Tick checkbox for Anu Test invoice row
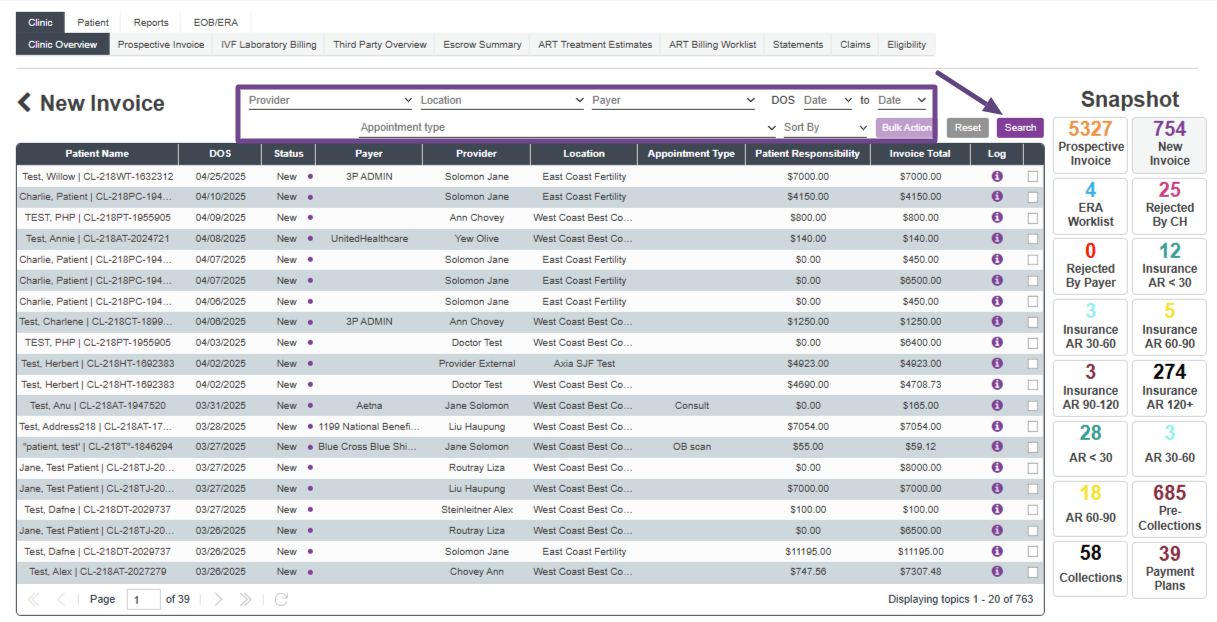The height and width of the screenshot is (622, 1217). (1032, 406)
